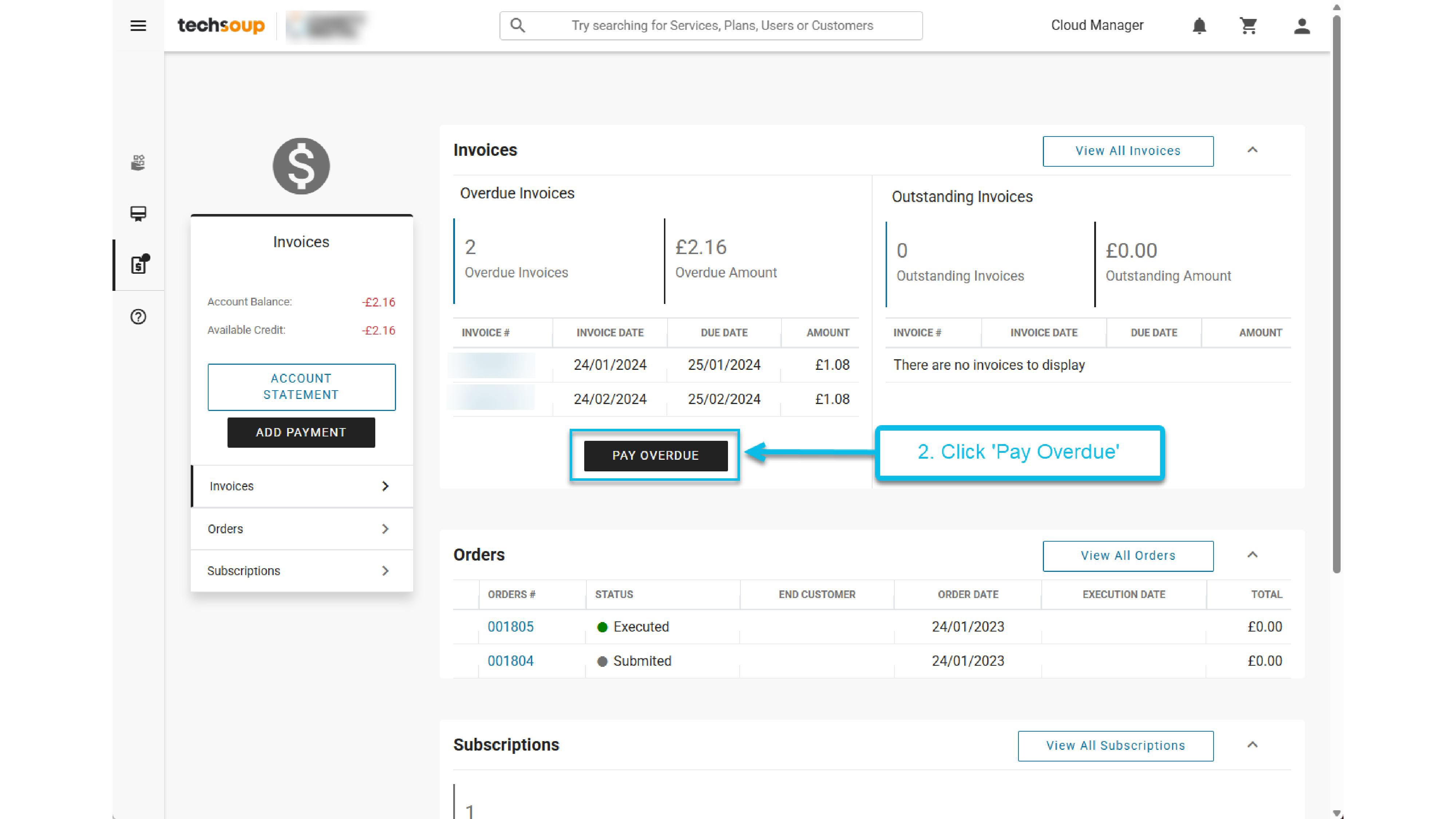1456x819 pixels.
Task: Open the hamburger navigation menu
Action: tap(138, 25)
